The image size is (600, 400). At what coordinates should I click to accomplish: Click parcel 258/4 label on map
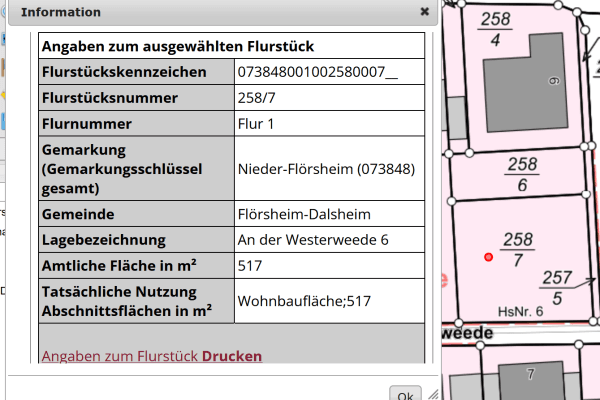click(x=496, y=29)
